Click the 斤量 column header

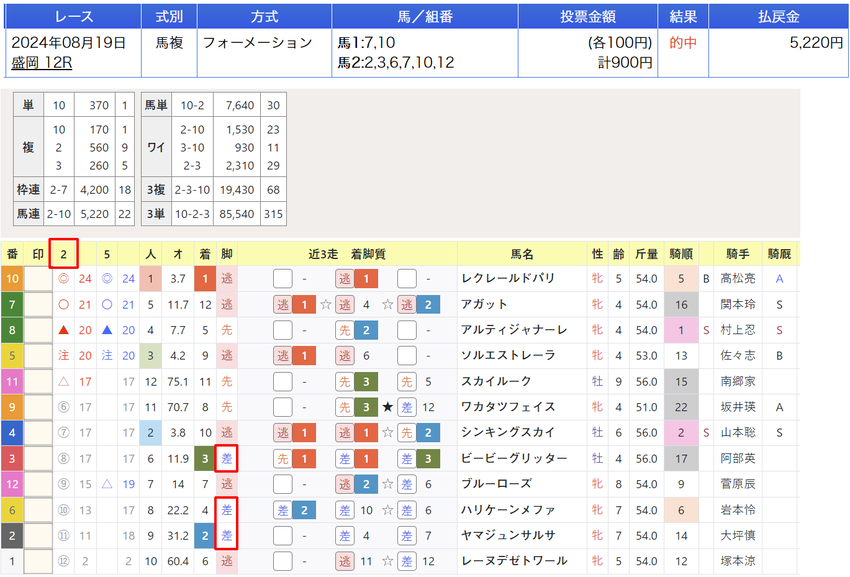[646, 254]
